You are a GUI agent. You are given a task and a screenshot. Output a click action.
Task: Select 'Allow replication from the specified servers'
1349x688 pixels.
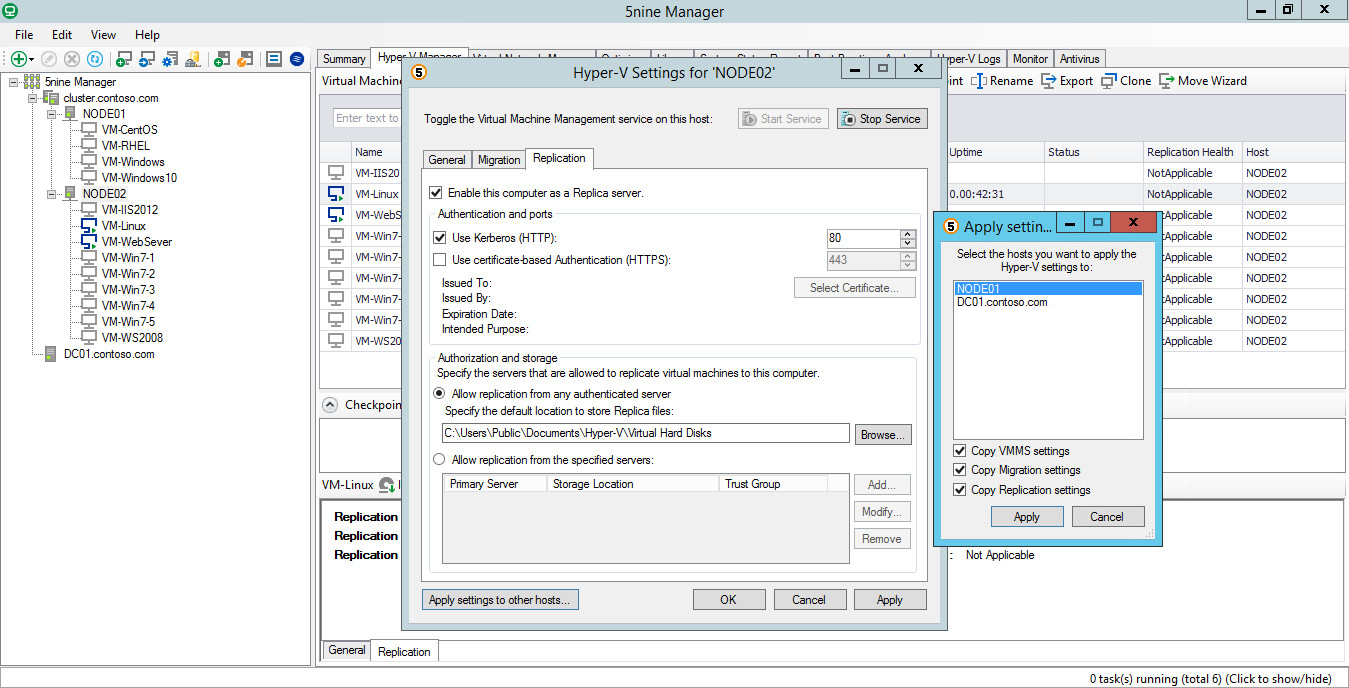tap(439, 460)
